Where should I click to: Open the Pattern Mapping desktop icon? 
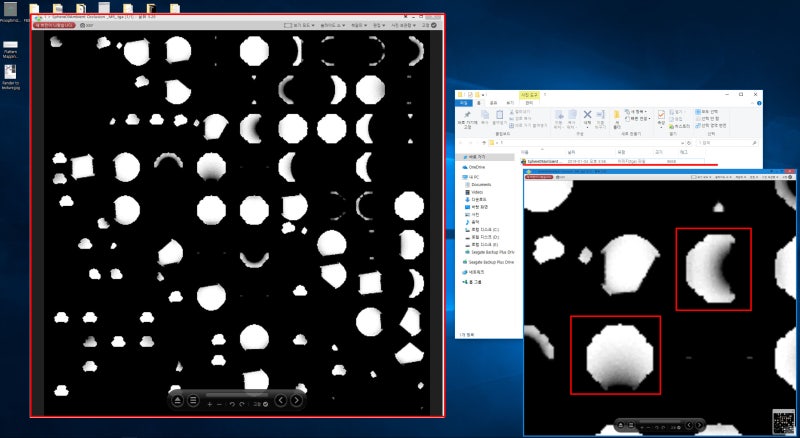(10, 49)
